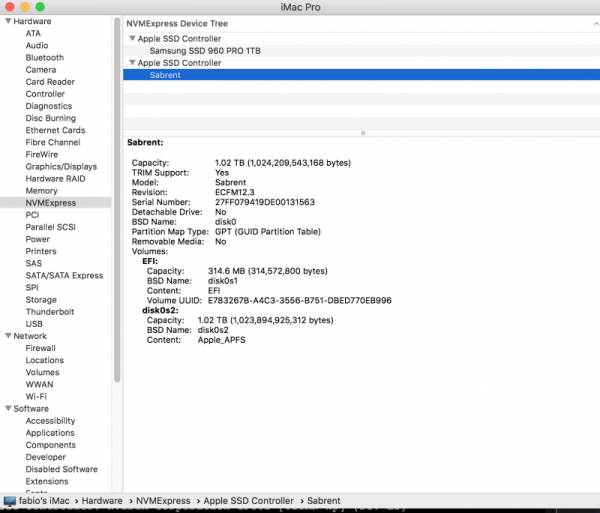The image size is (600, 513).
Task: Select SATA/SATA Express item
Action: [64, 276]
